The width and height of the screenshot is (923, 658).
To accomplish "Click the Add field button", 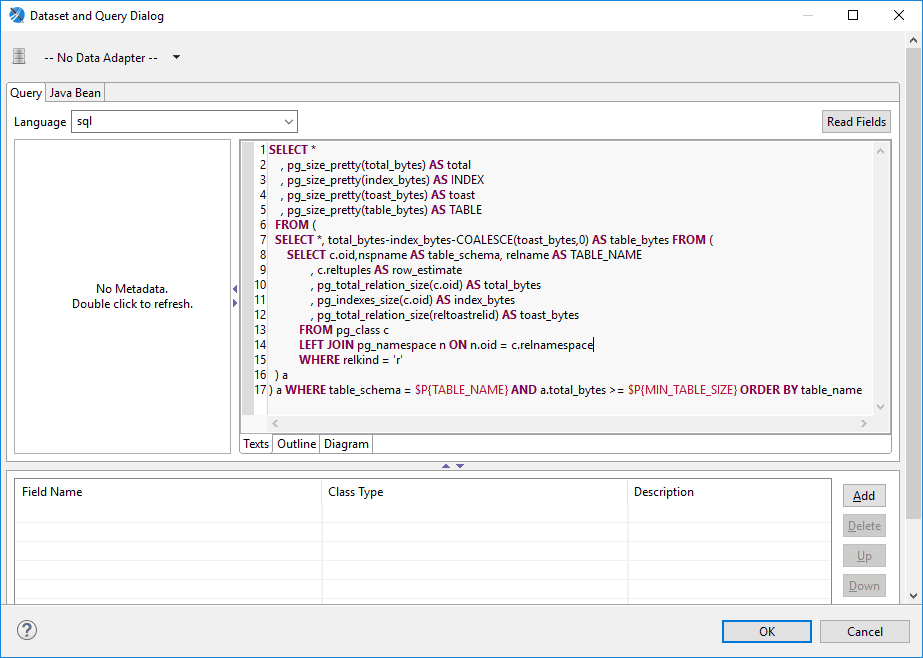I will pyautogui.click(x=864, y=496).
